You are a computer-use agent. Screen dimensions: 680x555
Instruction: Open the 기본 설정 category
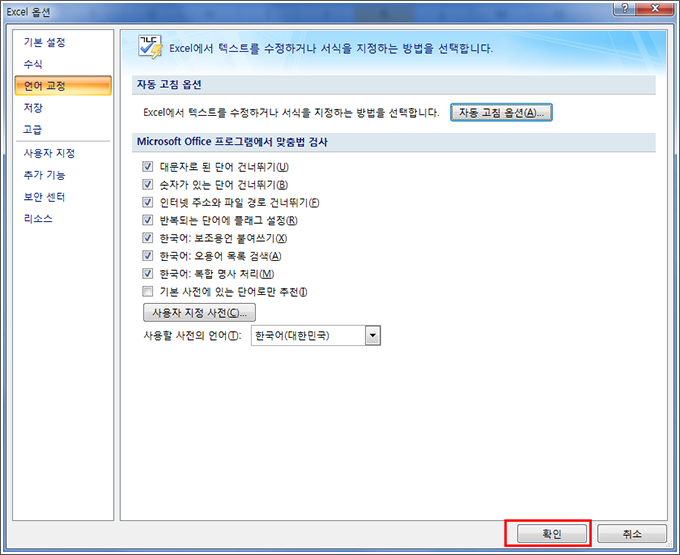tap(44, 42)
